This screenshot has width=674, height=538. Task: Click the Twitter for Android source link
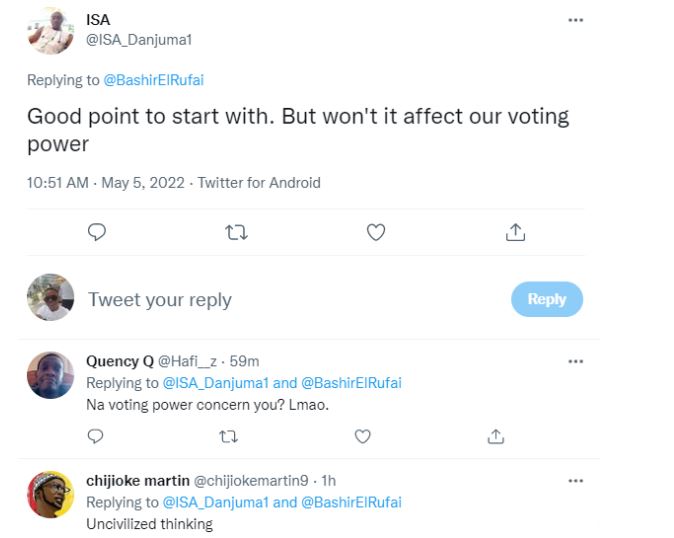259,183
